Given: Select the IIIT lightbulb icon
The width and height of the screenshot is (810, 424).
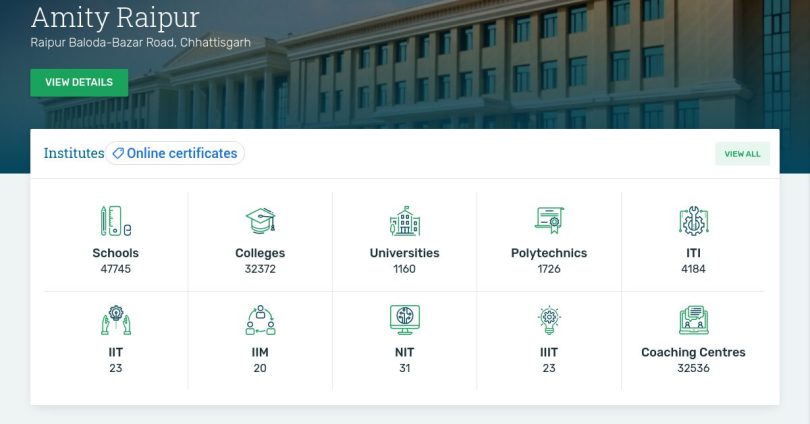Looking at the screenshot, I should 549,320.
